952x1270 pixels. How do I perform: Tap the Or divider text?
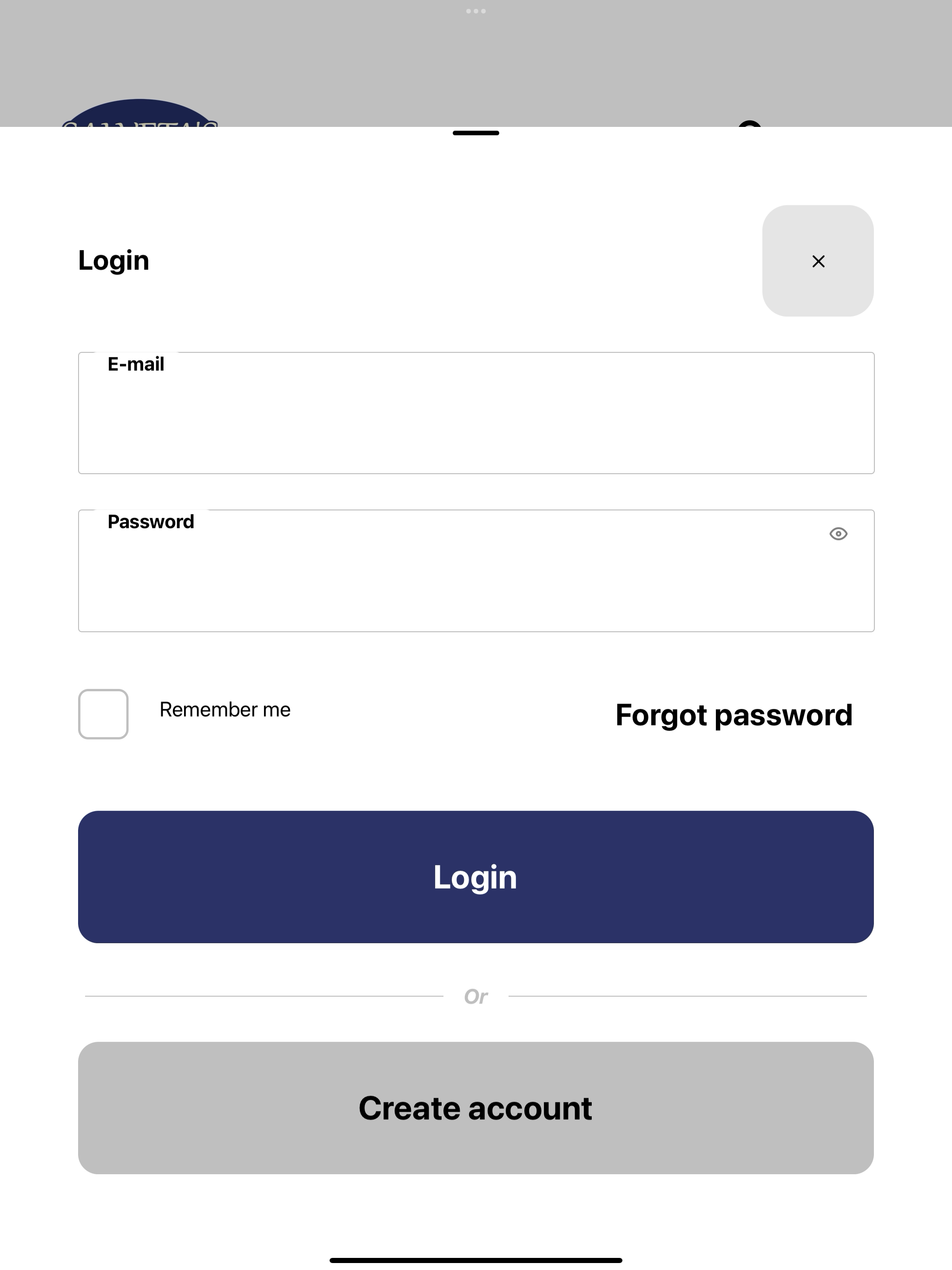[x=476, y=996]
